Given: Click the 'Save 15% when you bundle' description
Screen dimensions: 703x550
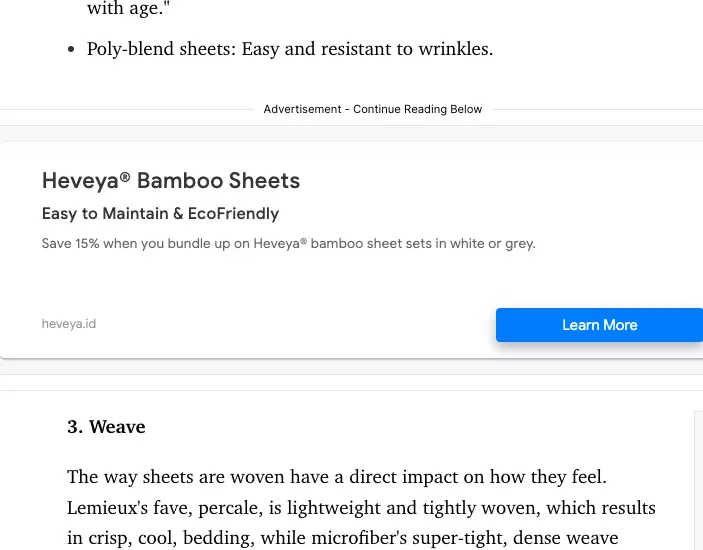Looking at the screenshot, I should (x=150, y=243).
